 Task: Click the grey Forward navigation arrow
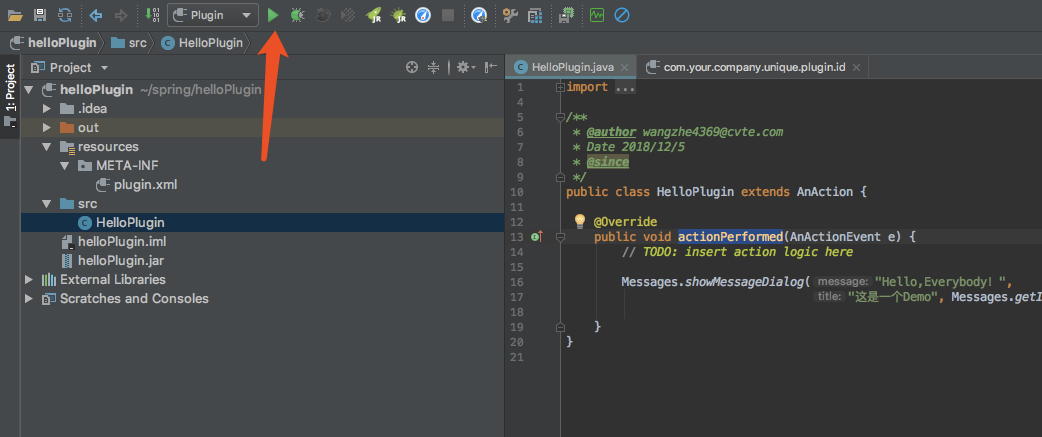pos(120,15)
